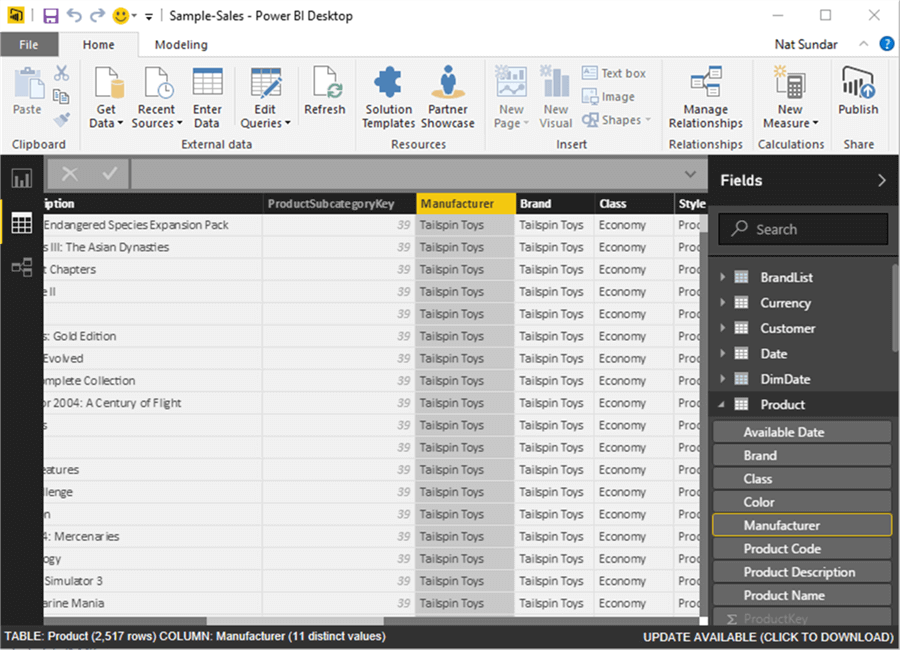Select the Class field in Fields pane

point(802,478)
